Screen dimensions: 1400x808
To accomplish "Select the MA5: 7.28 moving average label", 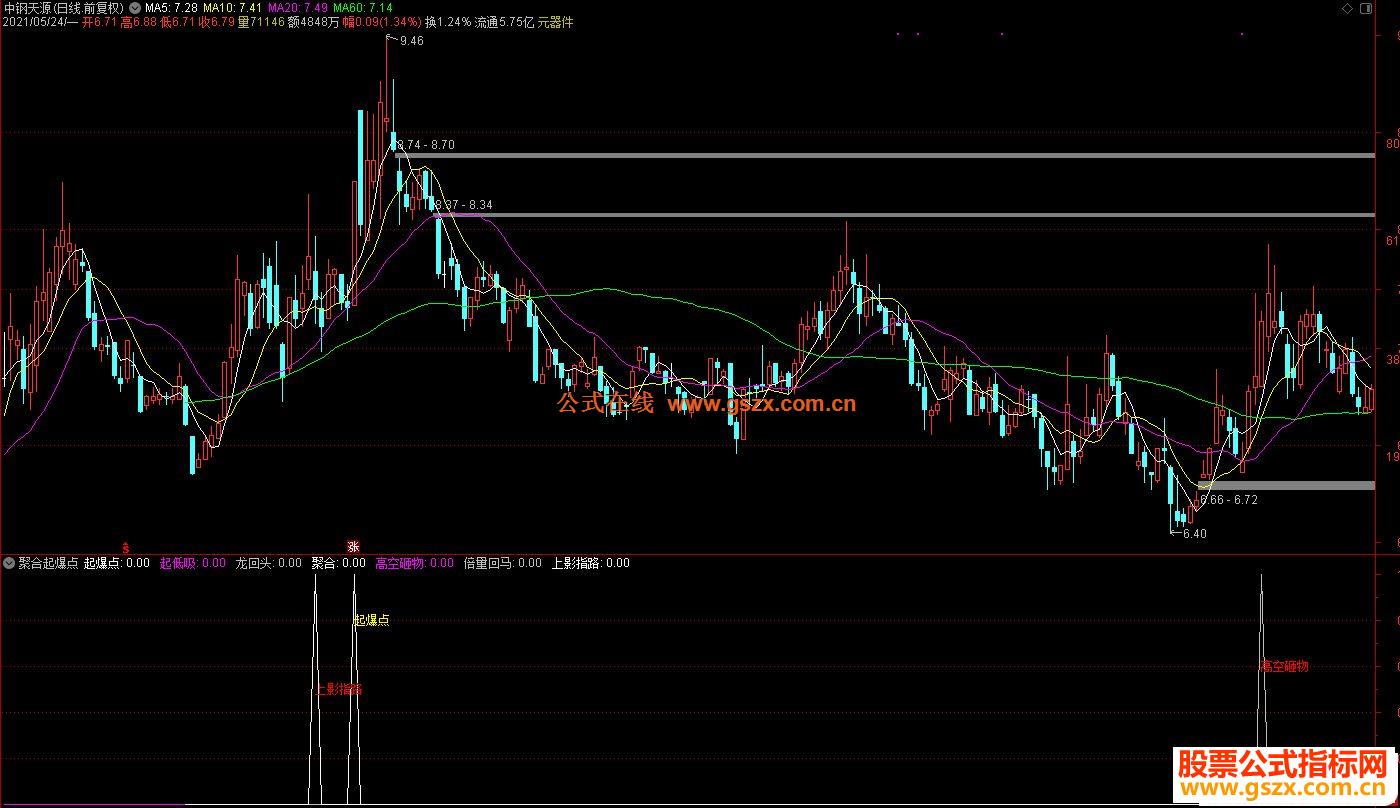I will click(171, 7).
